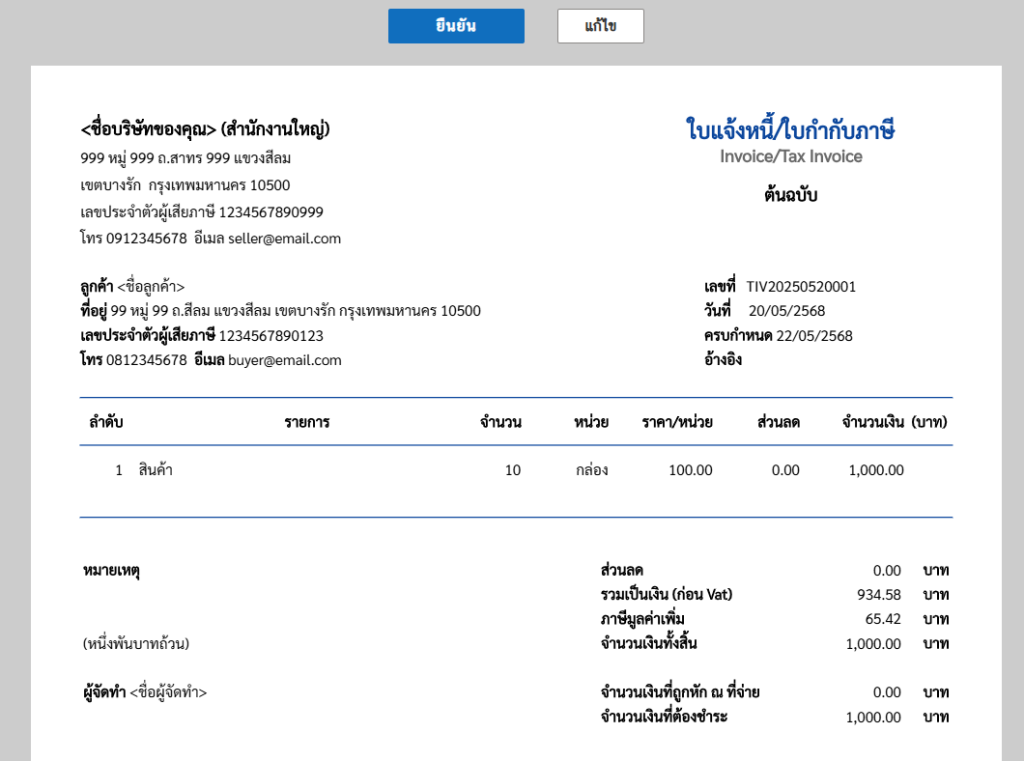
Task: Click the row discount 0.00 cell
Action: pyautogui.click(x=785, y=470)
